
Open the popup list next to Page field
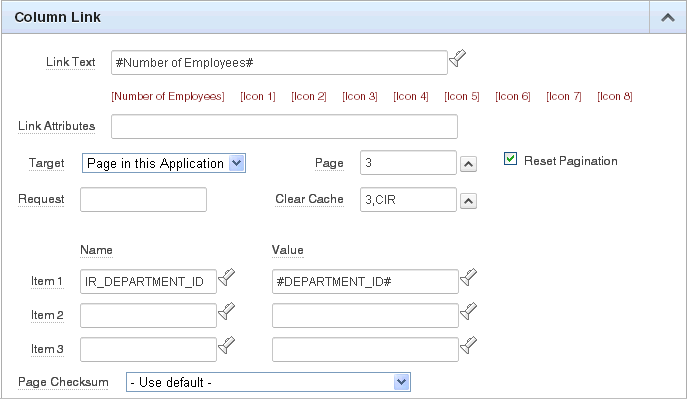point(468,164)
